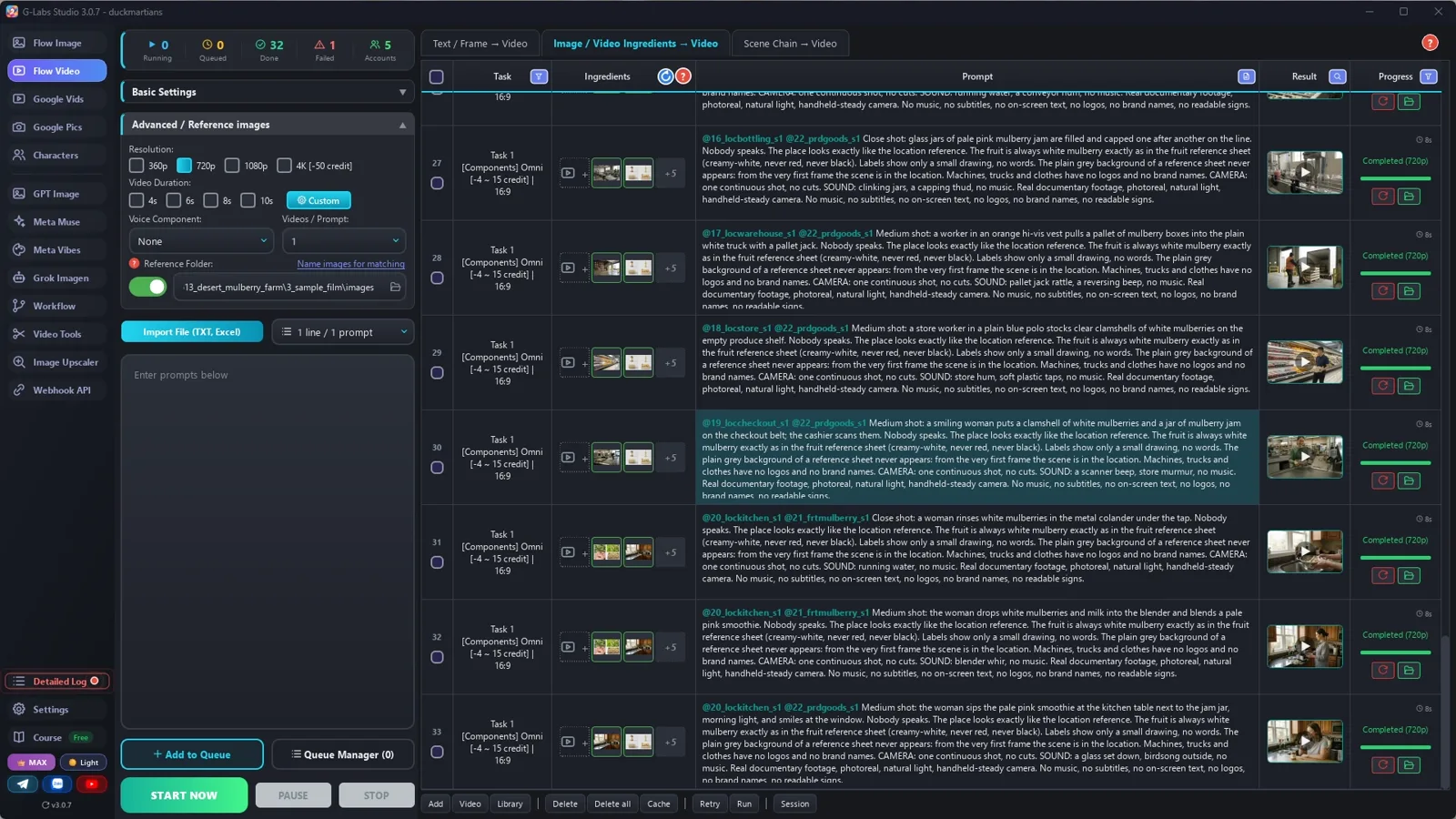Image resolution: width=1456 pixels, height=819 pixels.
Task: Toggle 1080p resolution checkbox
Action: coord(232,166)
